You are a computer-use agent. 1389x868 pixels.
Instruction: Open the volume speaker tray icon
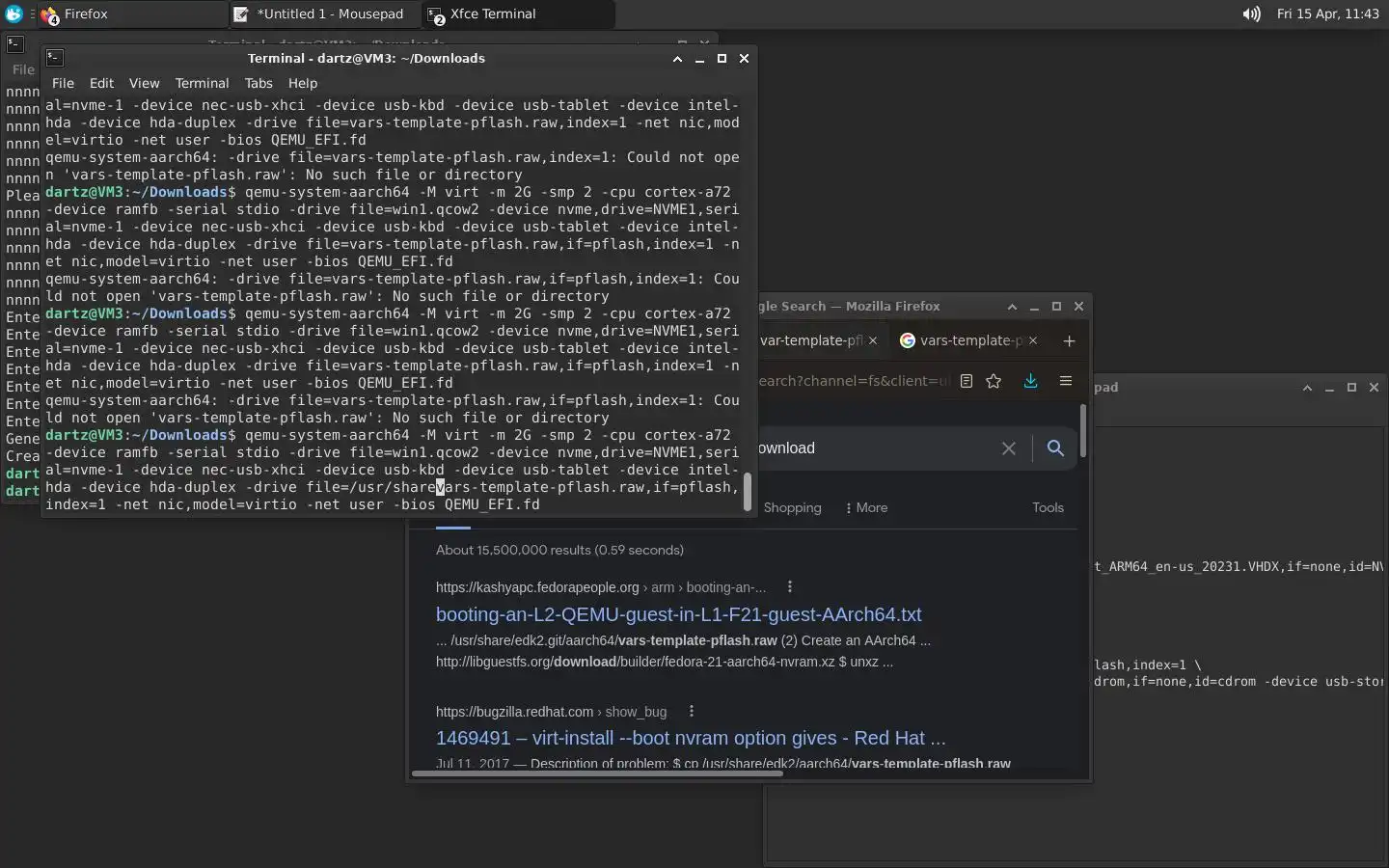pos(1251,14)
